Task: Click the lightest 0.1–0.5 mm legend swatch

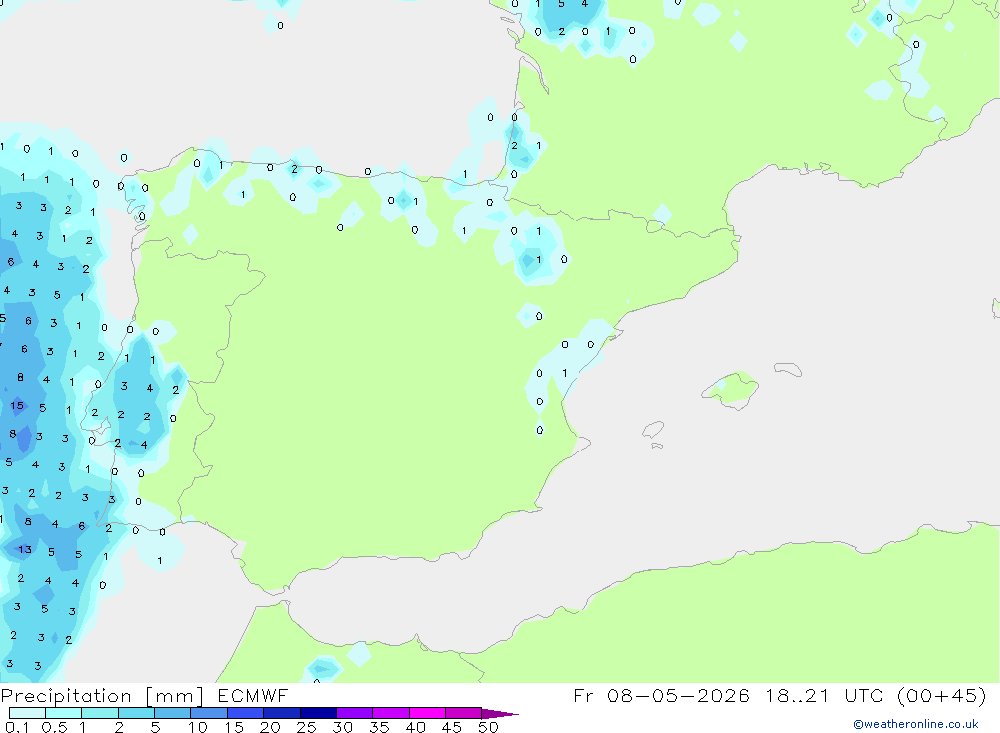Action: pos(27,713)
